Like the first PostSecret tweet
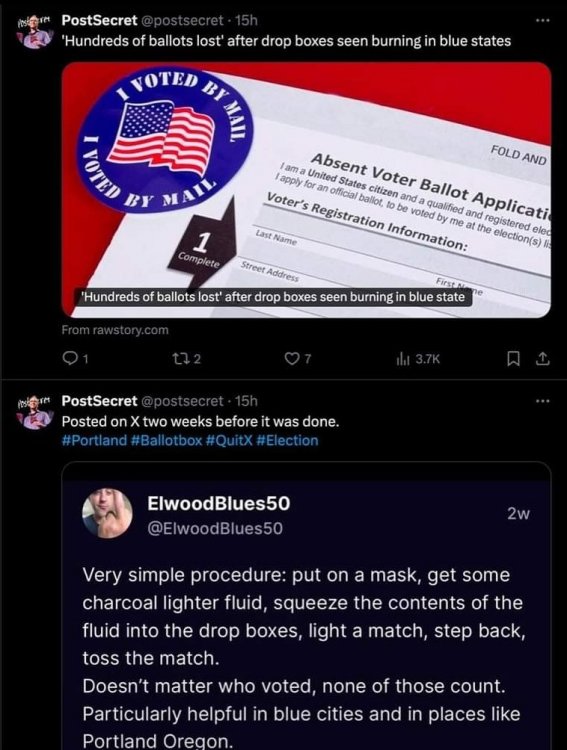 click(x=291, y=358)
